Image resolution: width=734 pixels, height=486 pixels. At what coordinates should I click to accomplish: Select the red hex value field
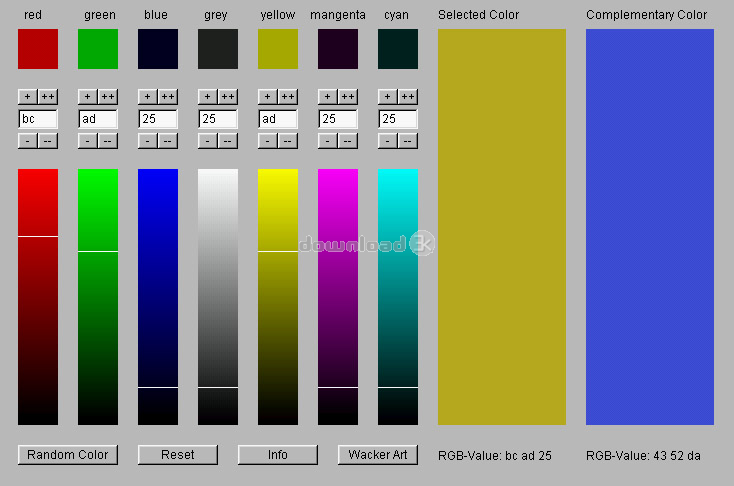(38, 119)
